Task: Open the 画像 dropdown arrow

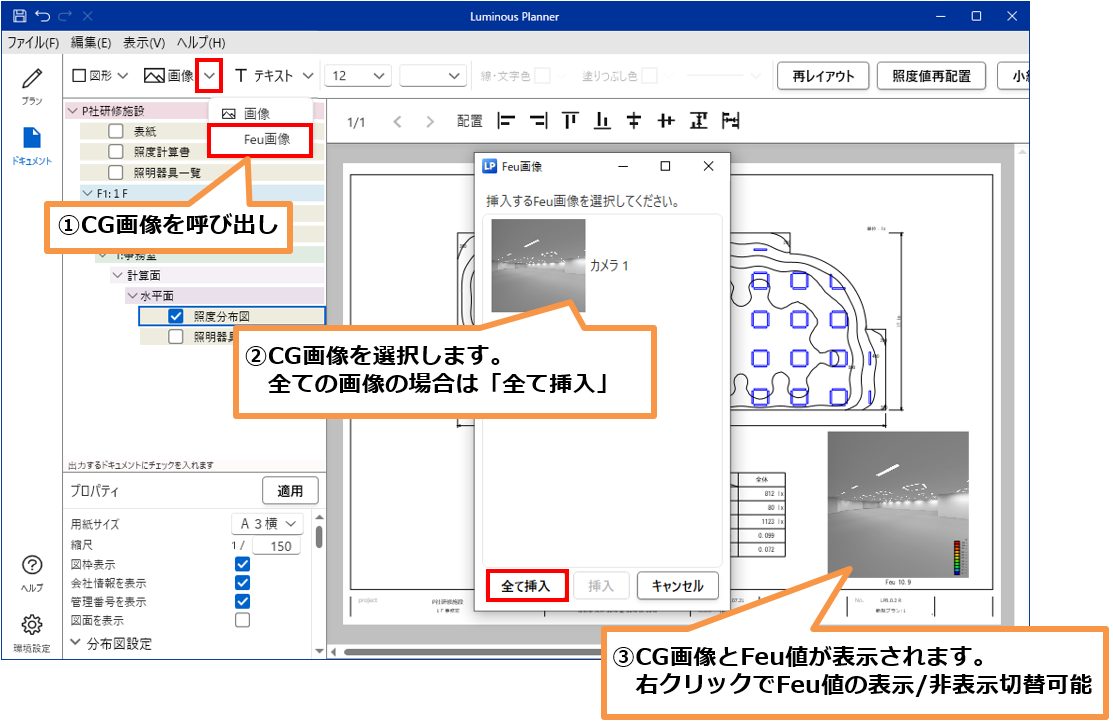Action: (x=208, y=75)
